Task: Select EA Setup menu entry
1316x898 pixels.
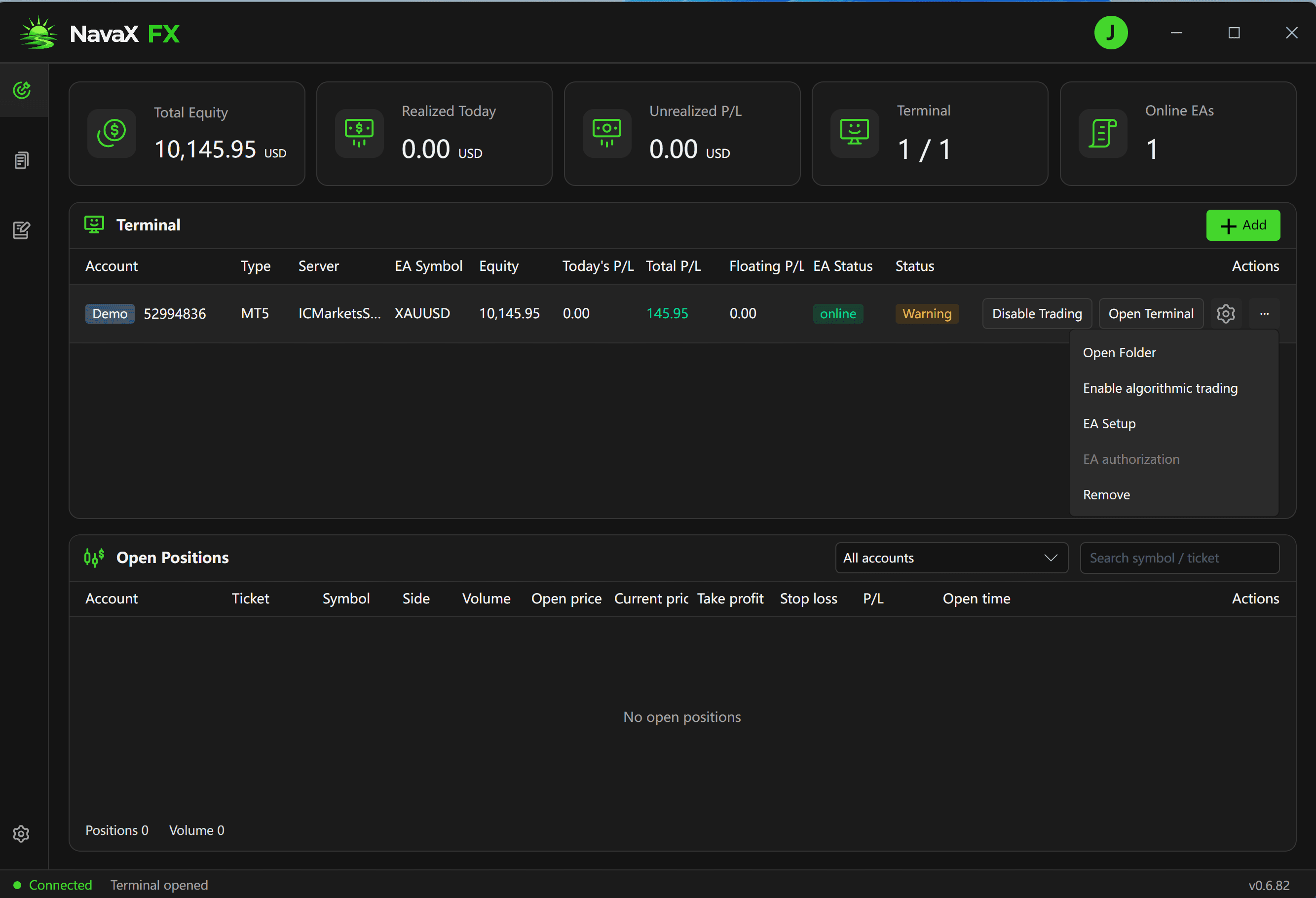Action: [1173, 424]
